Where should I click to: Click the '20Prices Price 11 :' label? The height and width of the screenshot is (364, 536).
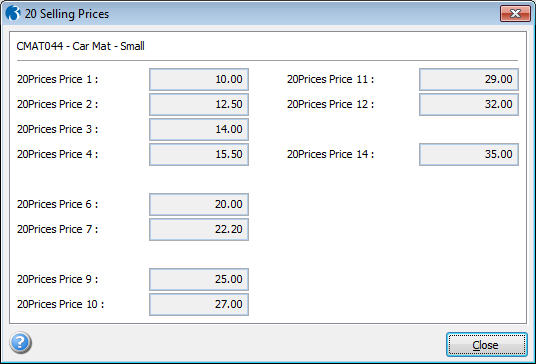(x=331, y=79)
